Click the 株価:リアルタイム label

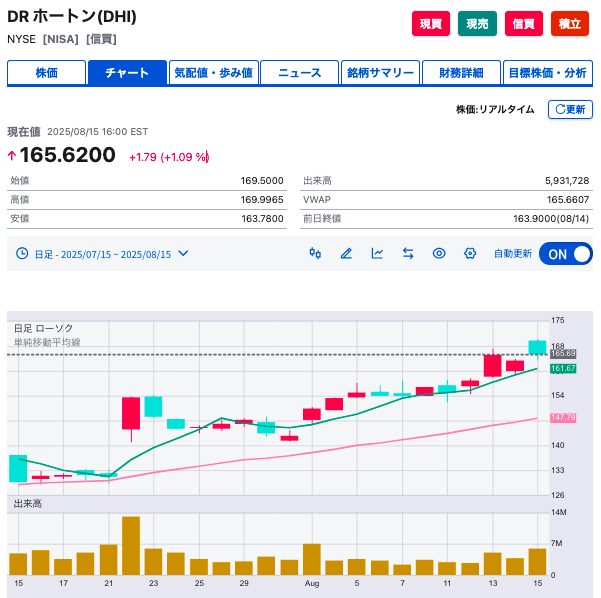[495, 110]
